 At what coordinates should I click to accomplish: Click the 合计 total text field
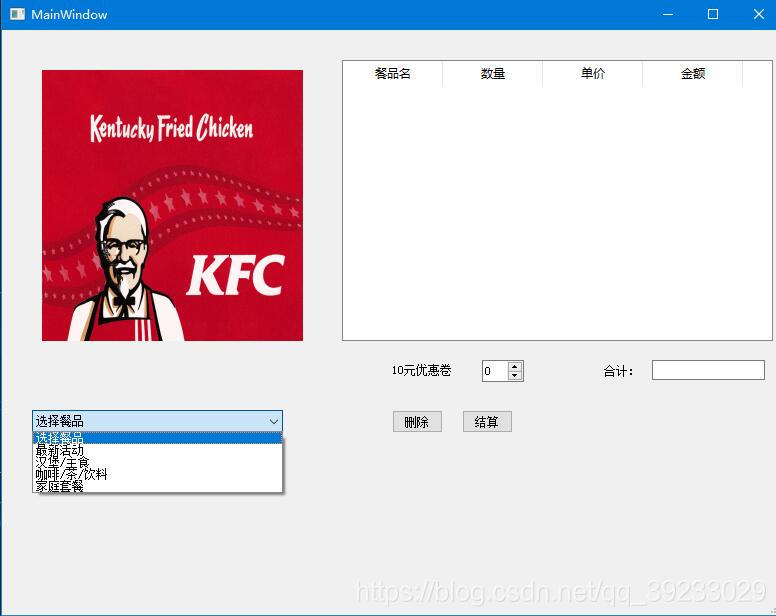[x=708, y=370]
